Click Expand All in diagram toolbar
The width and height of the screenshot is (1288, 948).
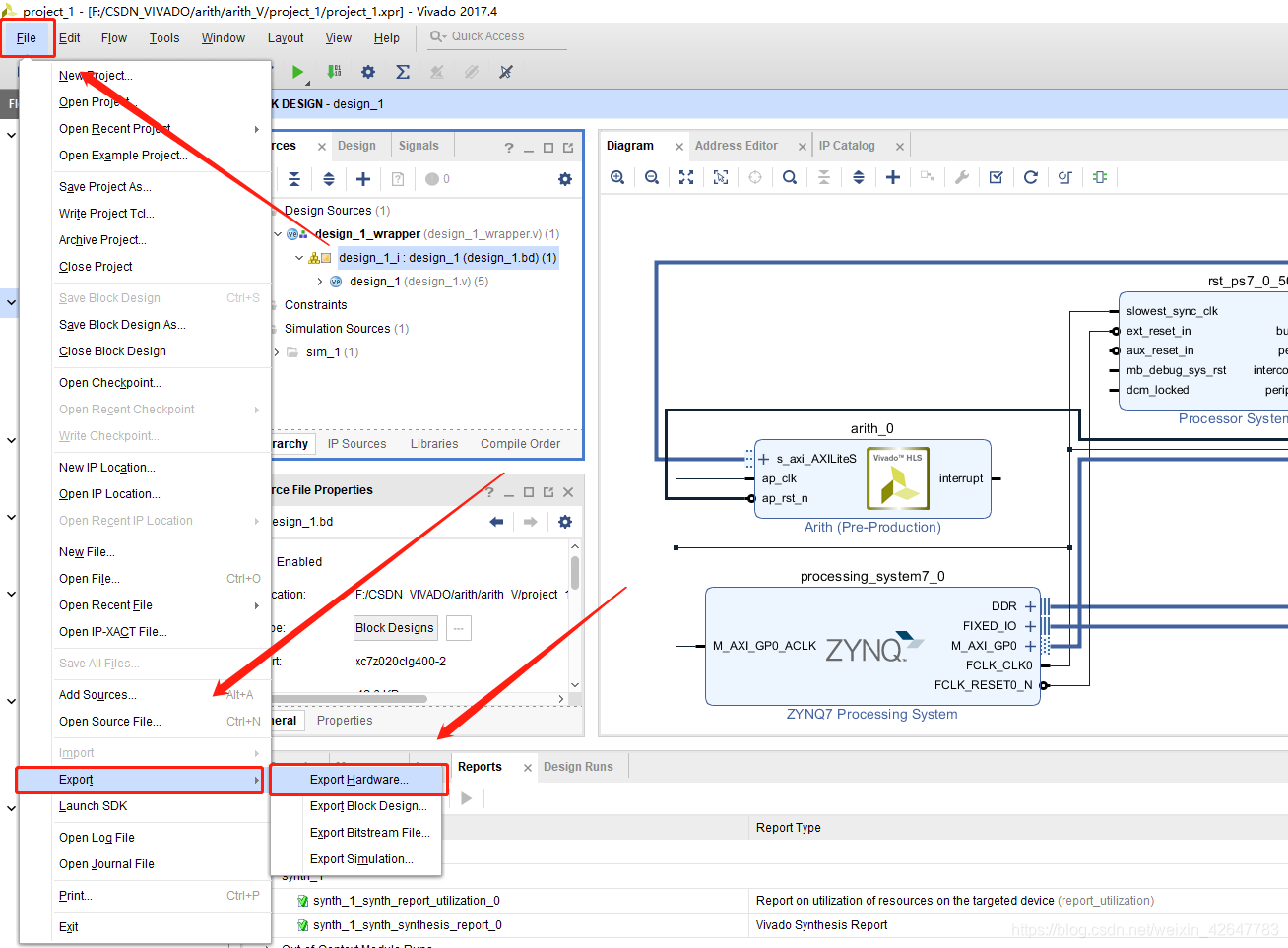pos(859,177)
